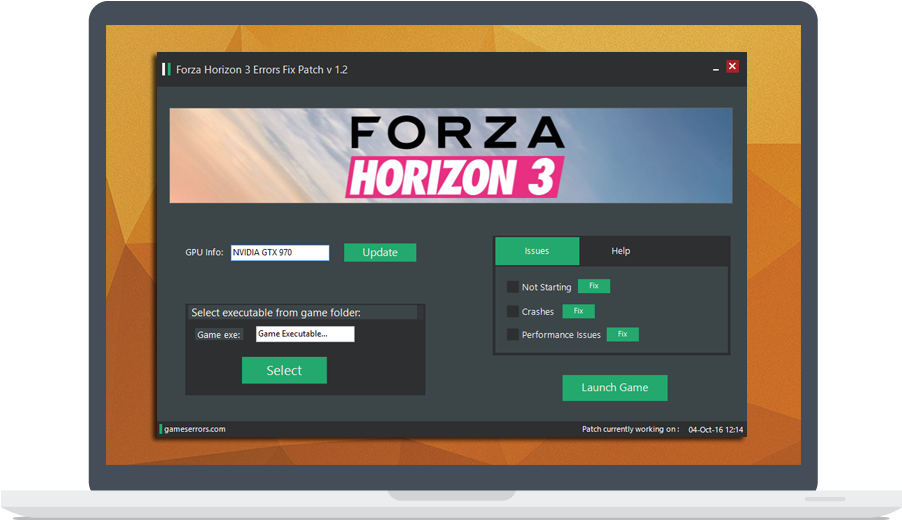The image size is (902, 520).
Task: Click the date '04-Oct-16 12:14' in status bar
Action: [716, 430]
